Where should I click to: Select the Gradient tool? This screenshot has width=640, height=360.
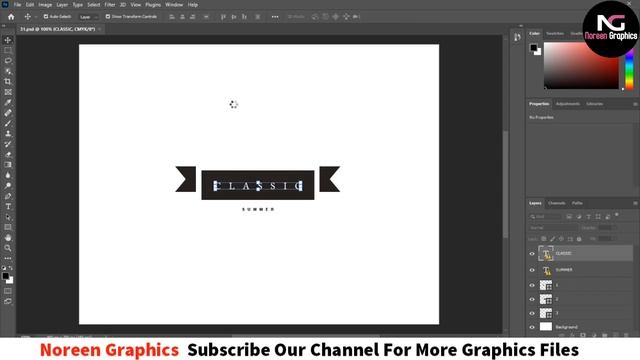8,165
